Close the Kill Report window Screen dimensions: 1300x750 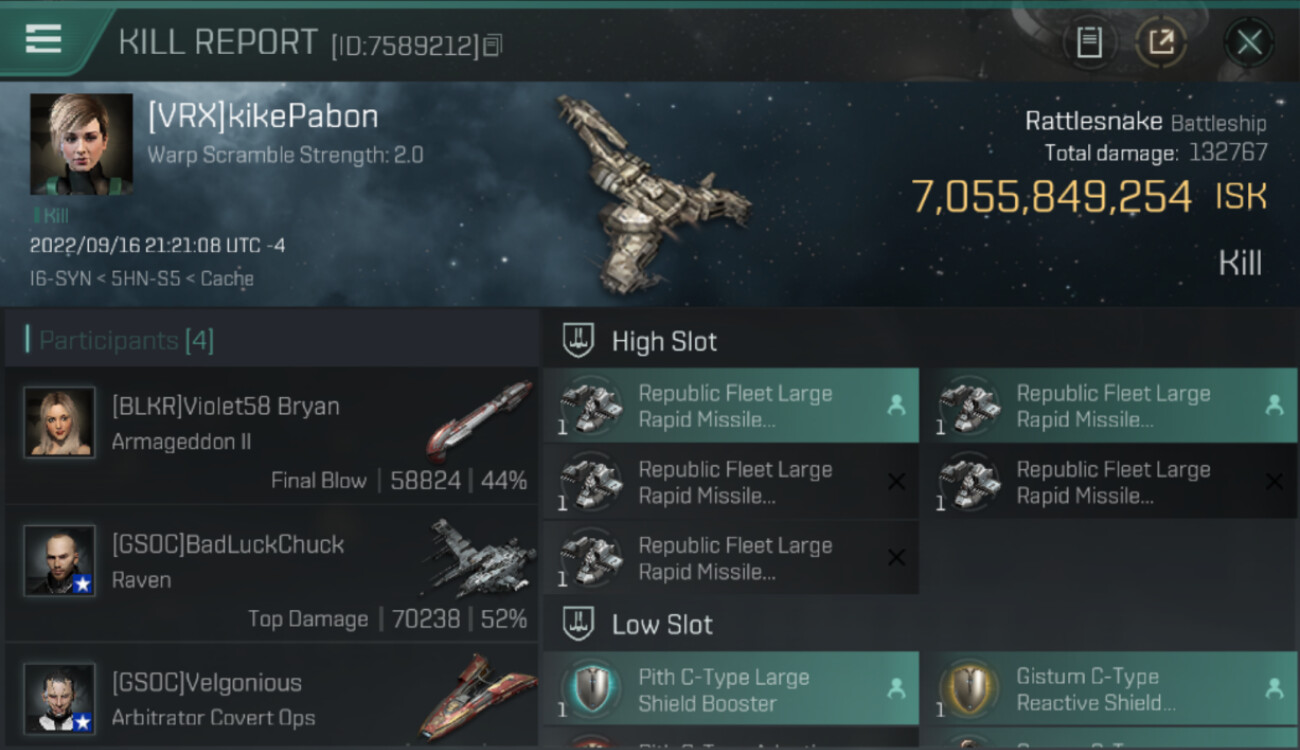(x=1249, y=42)
